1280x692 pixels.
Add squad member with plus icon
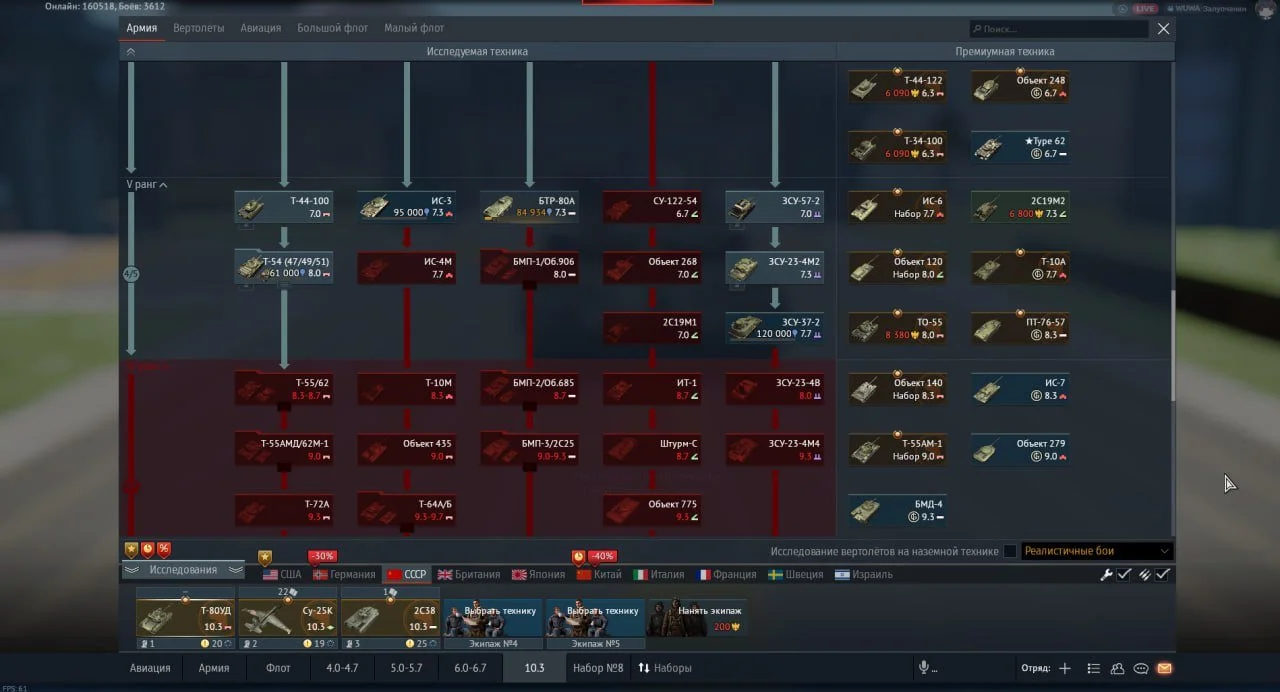(x=1065, y=668)
